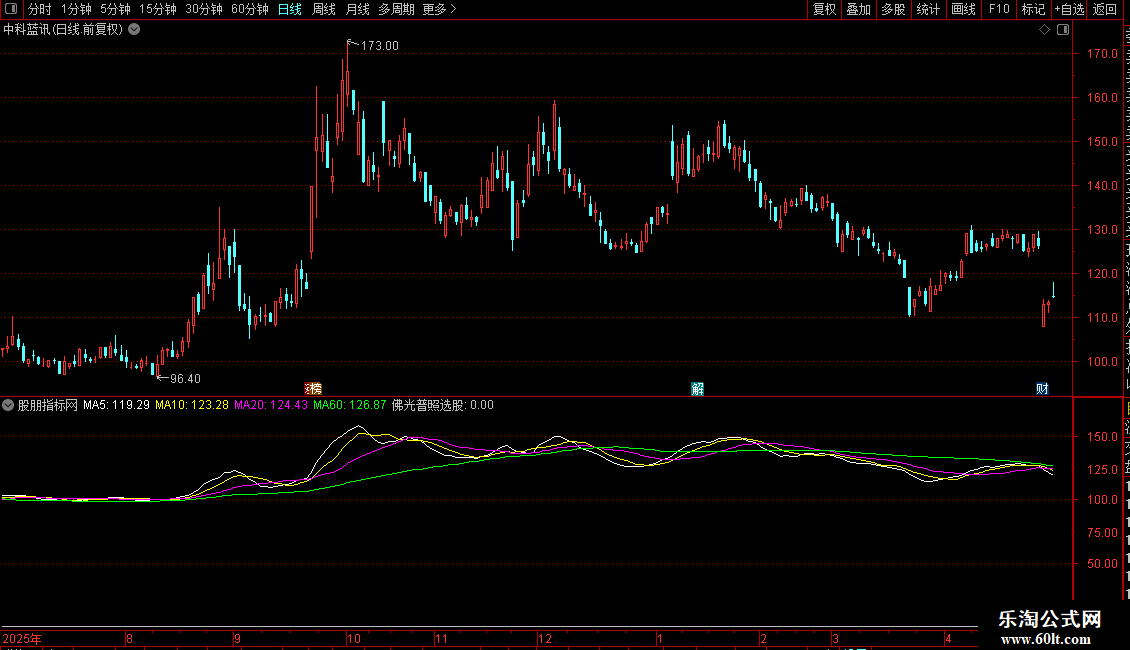Click the 标记 mark button
Screen dimensions: 1130x650
point(1033,9)
